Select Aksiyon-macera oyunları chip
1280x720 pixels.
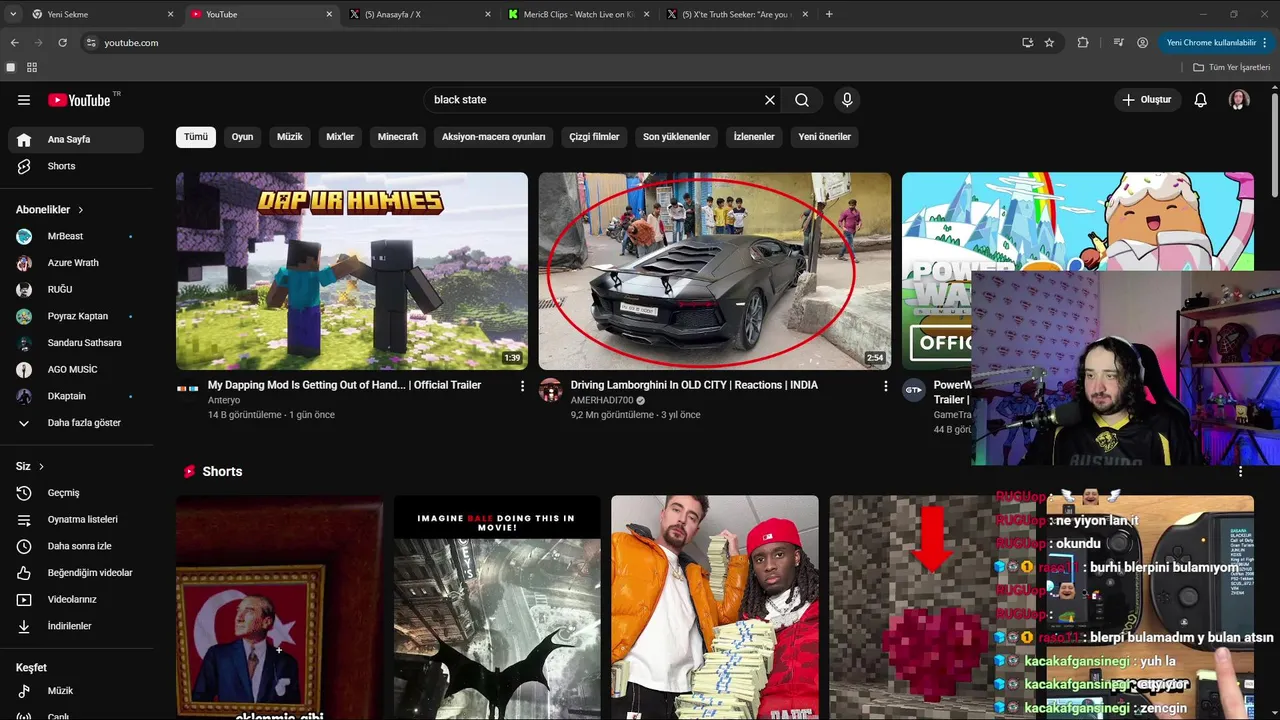point(494,137)
